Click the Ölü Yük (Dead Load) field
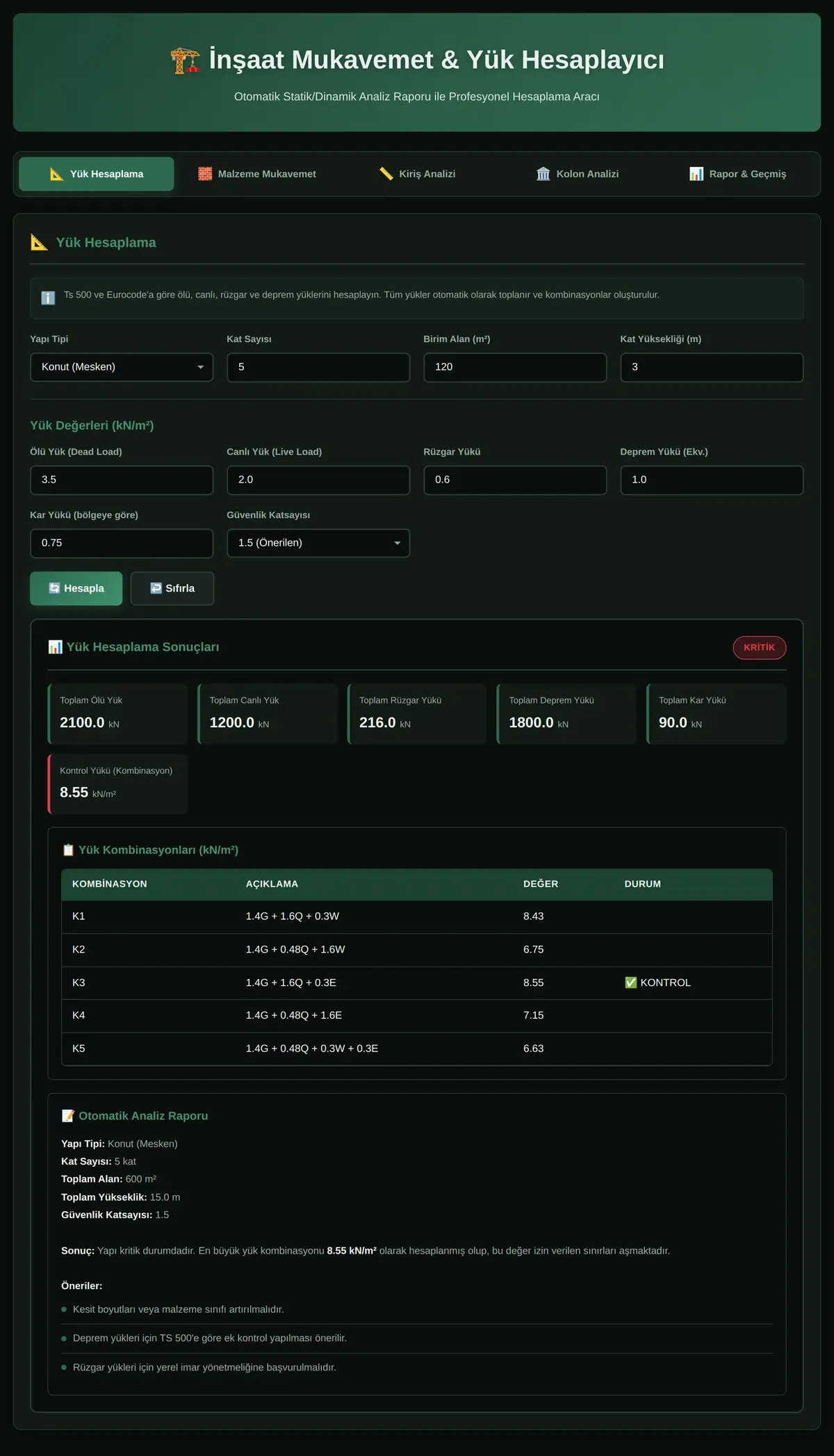 [122, 480]
